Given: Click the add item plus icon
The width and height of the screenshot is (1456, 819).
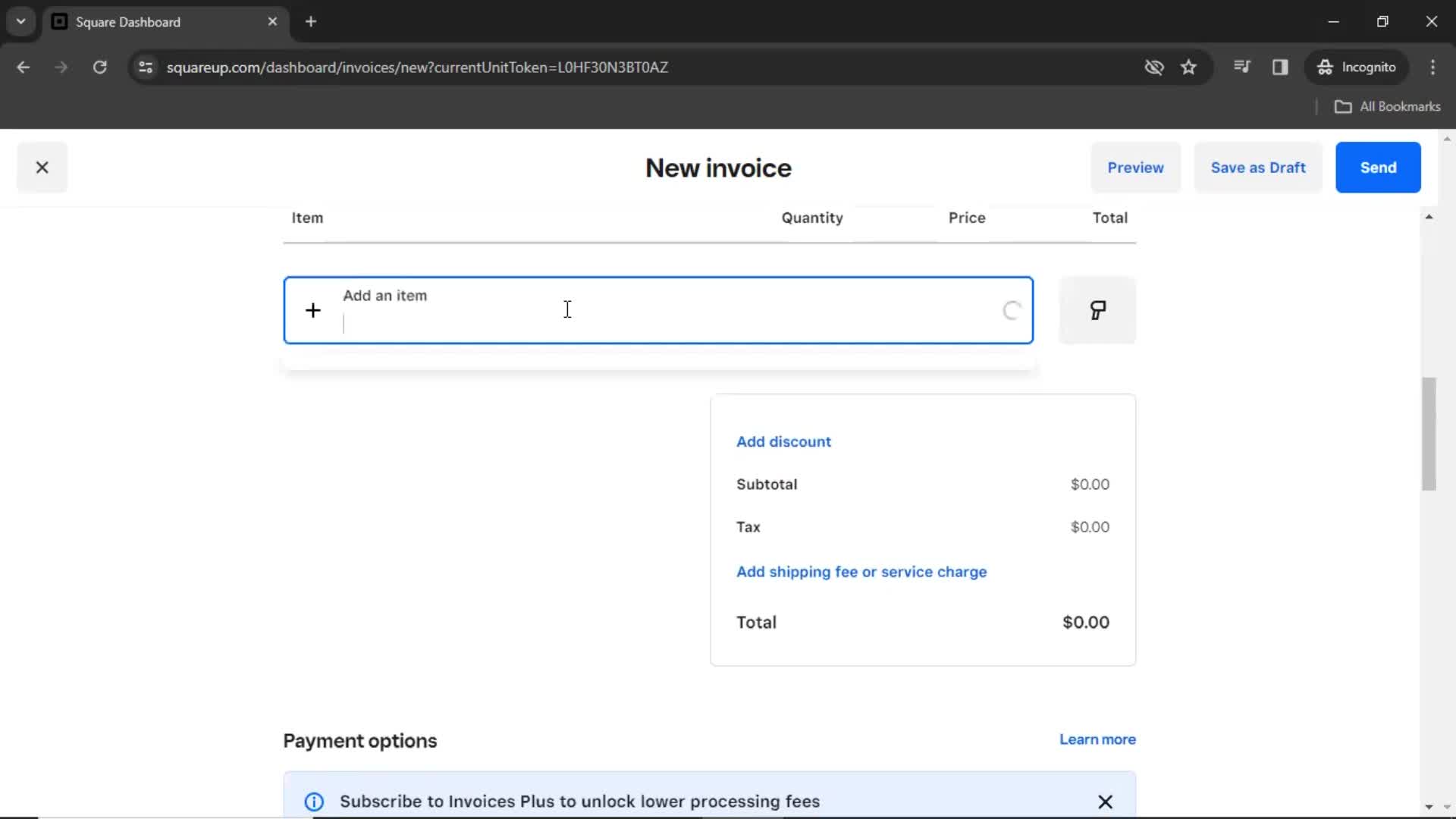Looking at the screenshot, I should 313,310.
